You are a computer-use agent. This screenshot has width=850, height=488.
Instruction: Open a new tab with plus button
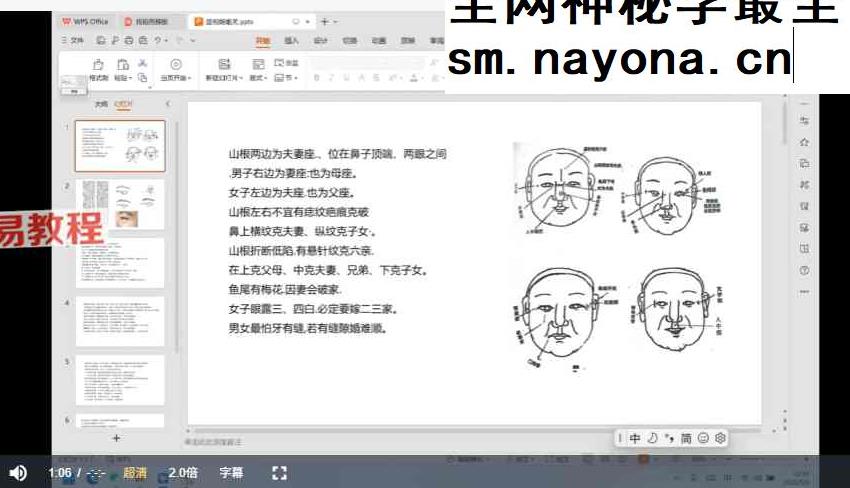[x=325, y=22]
